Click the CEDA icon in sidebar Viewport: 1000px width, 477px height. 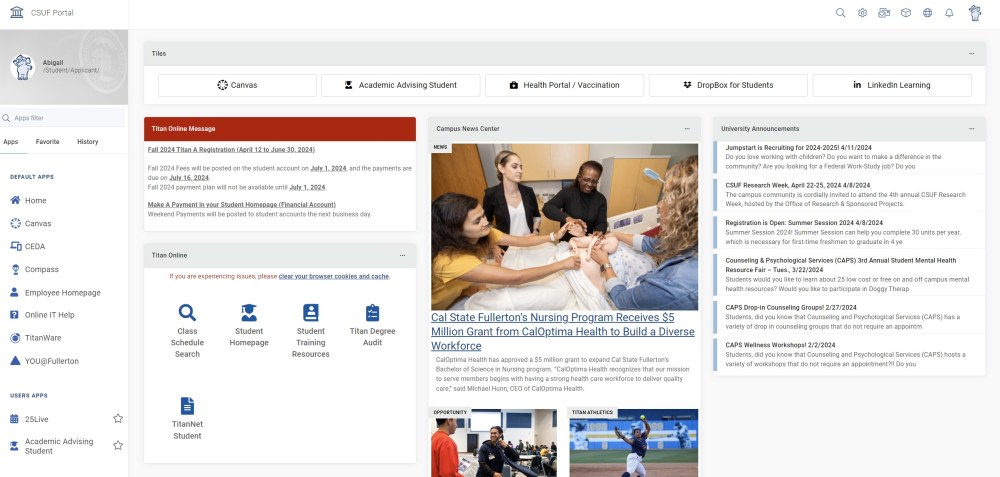pyautogui.click(x=15, y=246)
